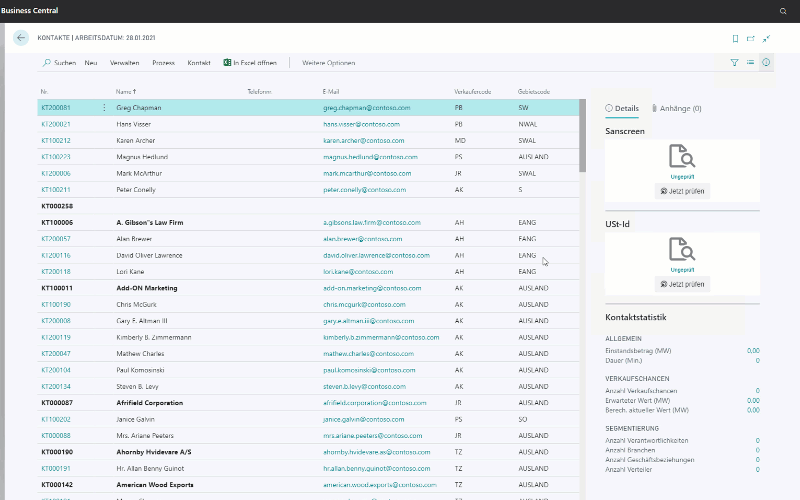Click Weitere Optionen
This screenshot has width=800, height=500.
[329, 63]
